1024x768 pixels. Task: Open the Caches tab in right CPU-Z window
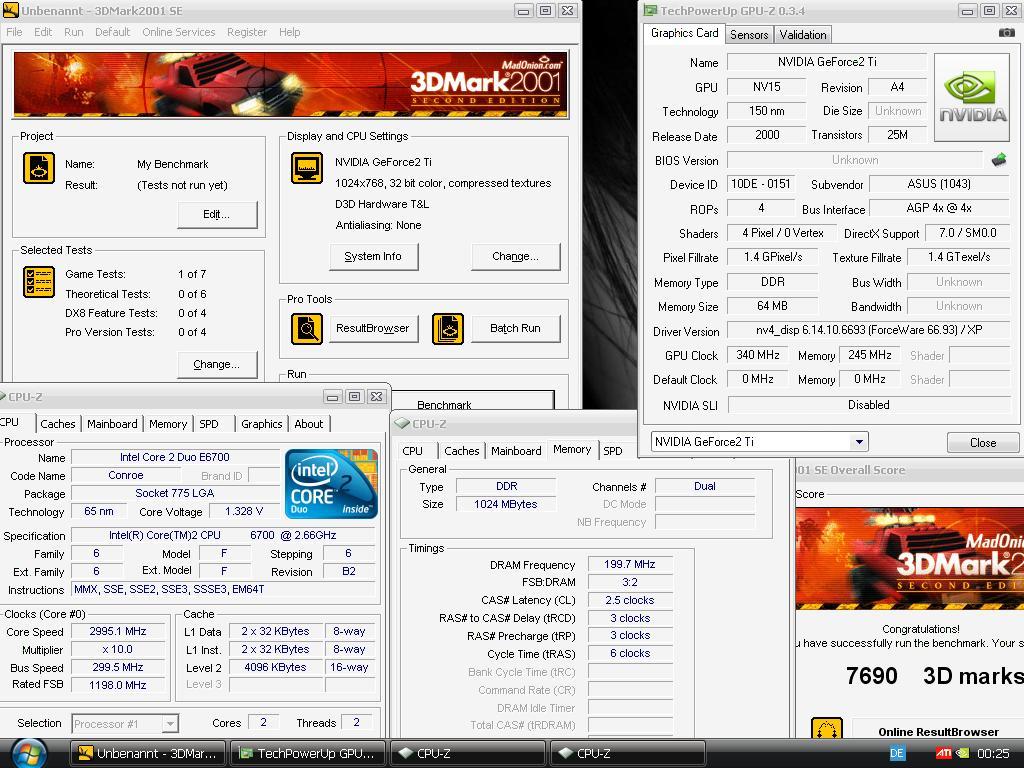462,451
